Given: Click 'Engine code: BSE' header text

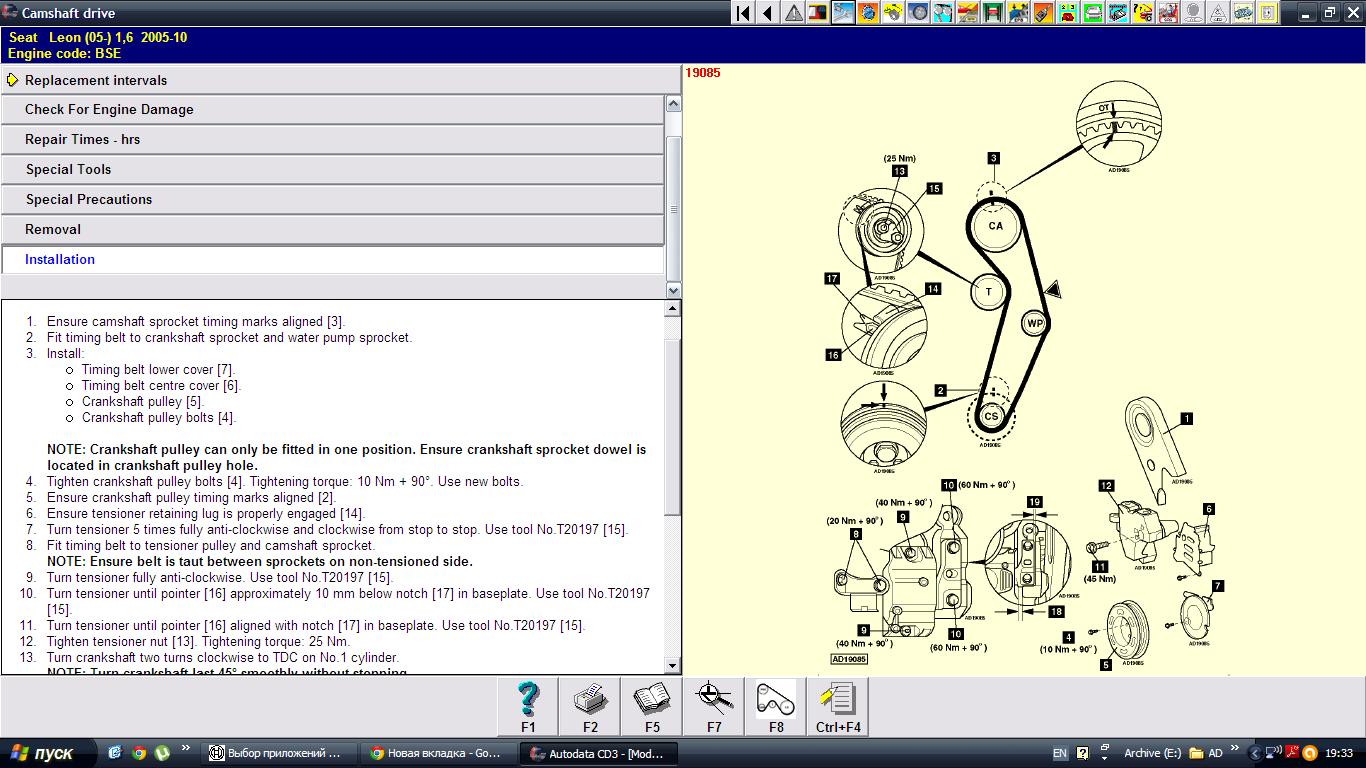Looking at the screenshot, I should (x=65, y=54).
